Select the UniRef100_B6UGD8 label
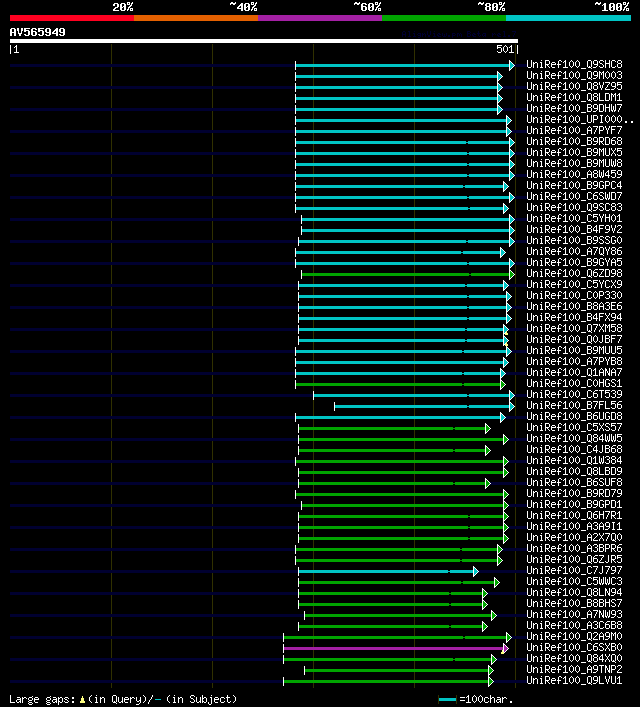 coord(574,417)
